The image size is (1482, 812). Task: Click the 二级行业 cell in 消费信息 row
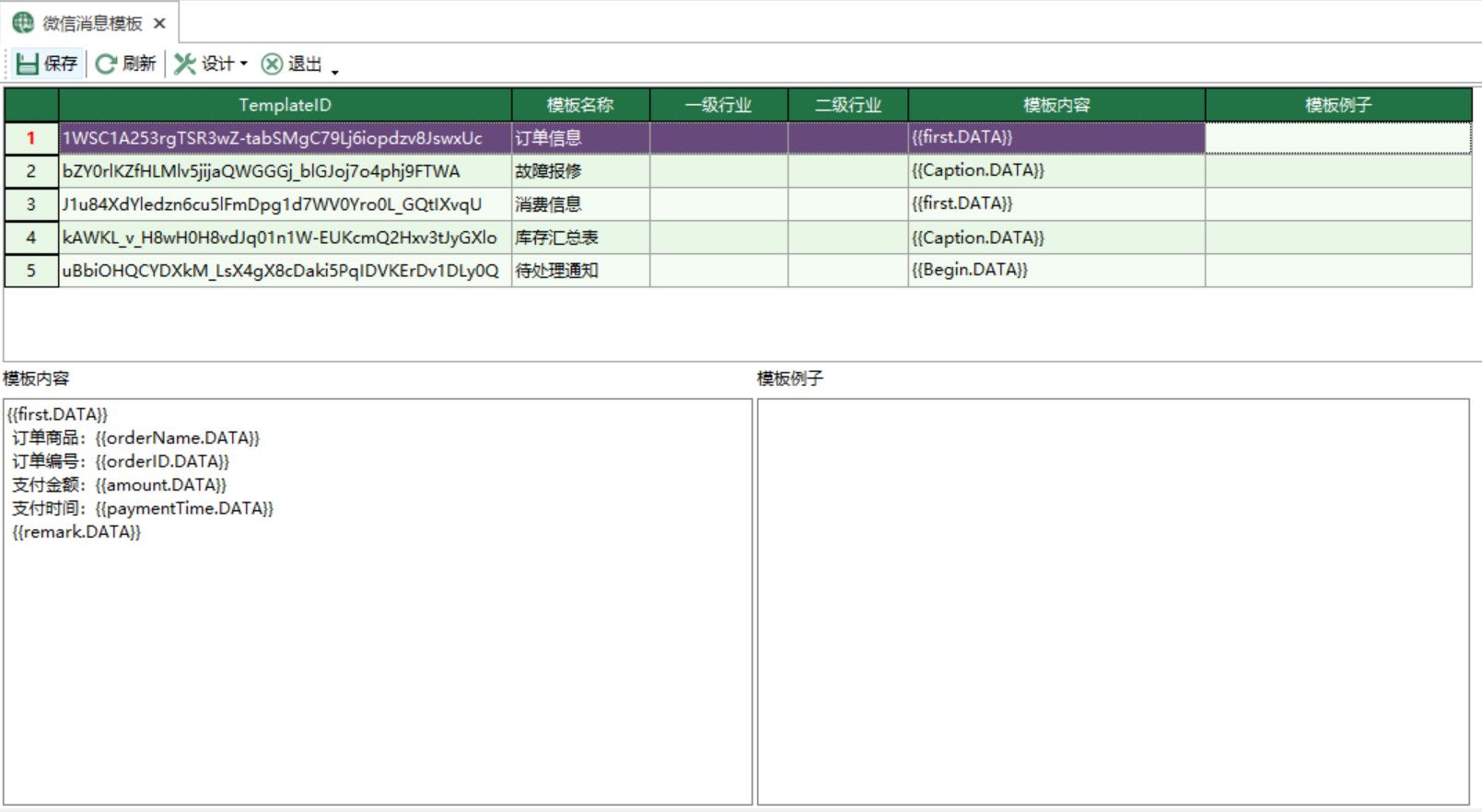(848, 204)
